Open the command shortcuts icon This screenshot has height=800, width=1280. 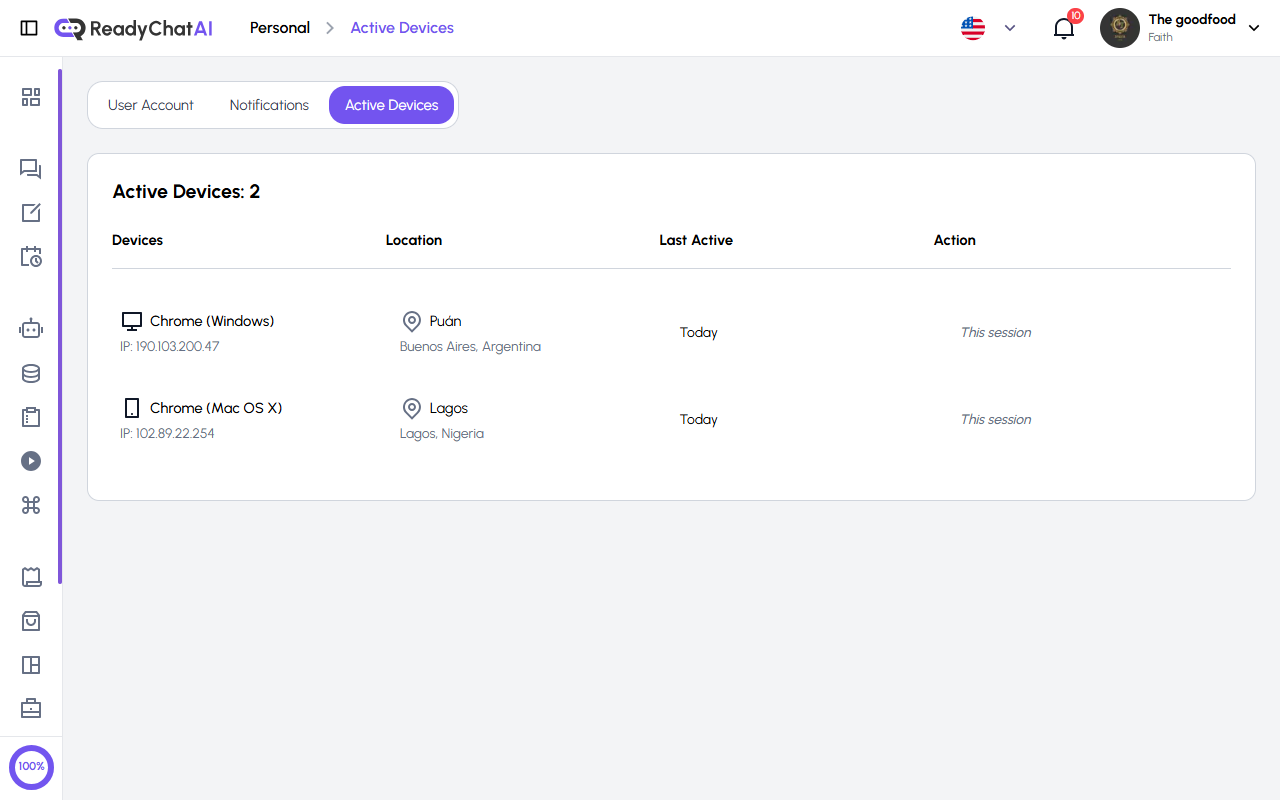coord(31,505)
